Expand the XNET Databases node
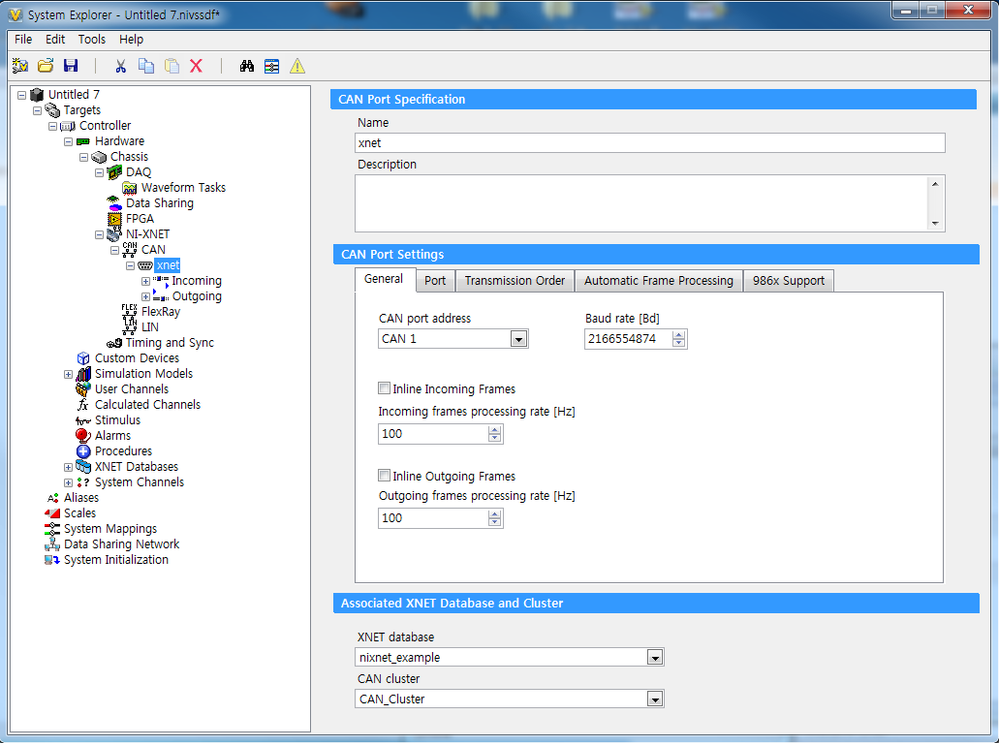The width and height of the screenshot is (999, 743). click(68, 467)
